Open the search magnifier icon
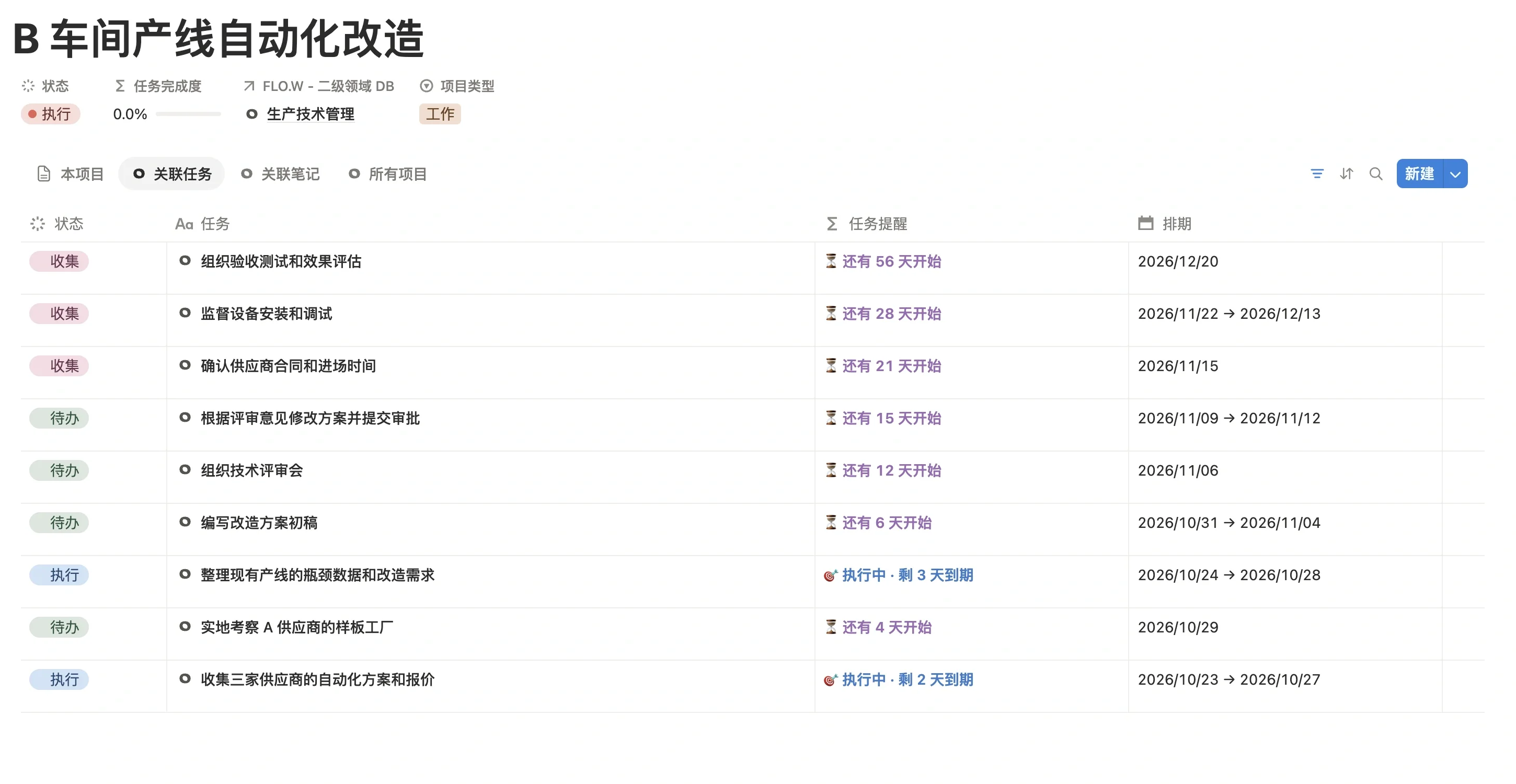1516x784 pixels. 1375,174
